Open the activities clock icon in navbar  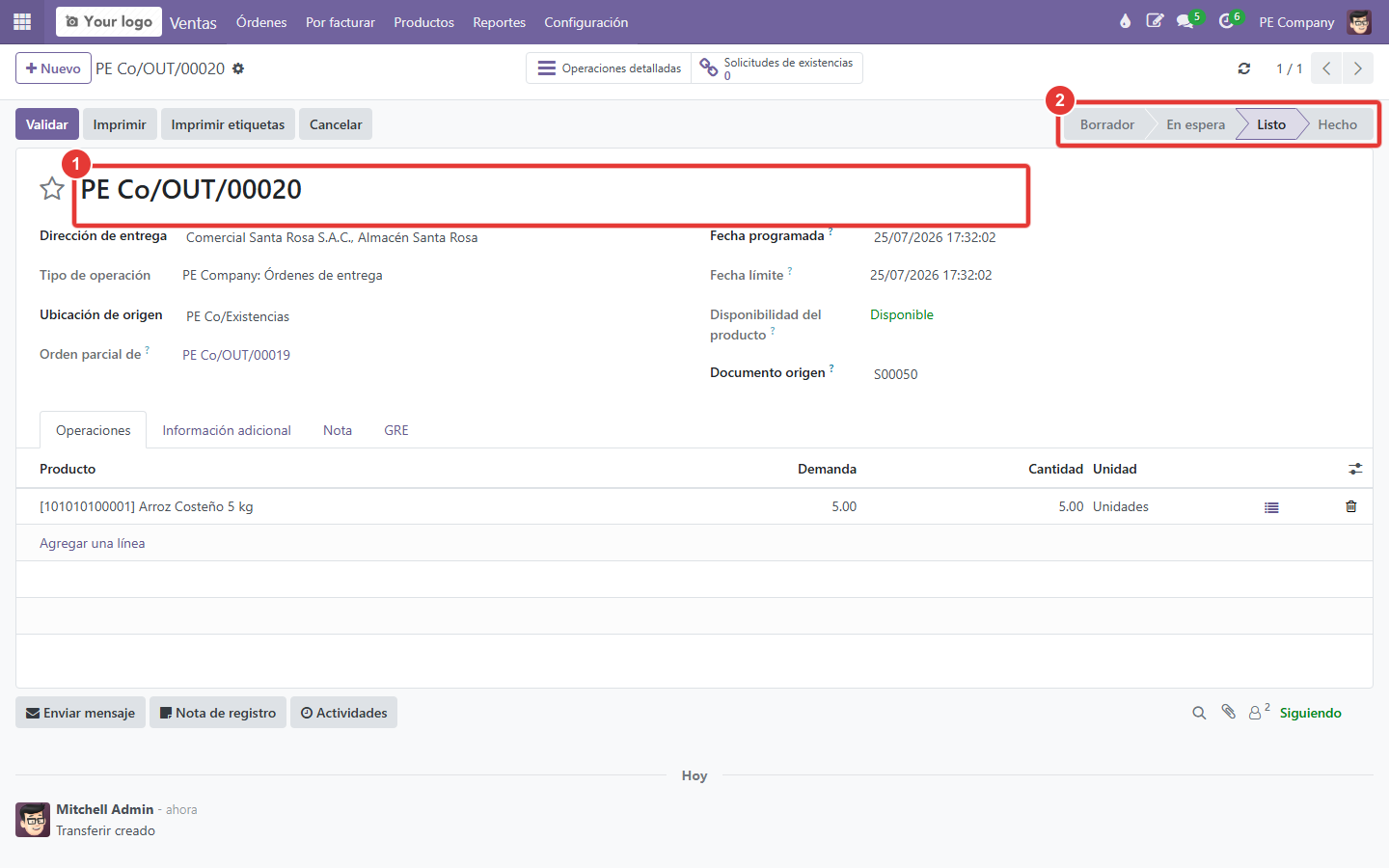point(1228,21)
